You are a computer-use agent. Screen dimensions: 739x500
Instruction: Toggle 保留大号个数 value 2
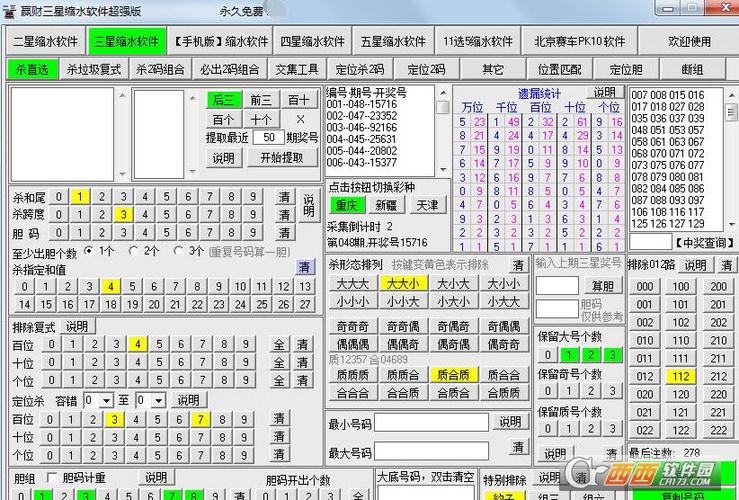591,354
